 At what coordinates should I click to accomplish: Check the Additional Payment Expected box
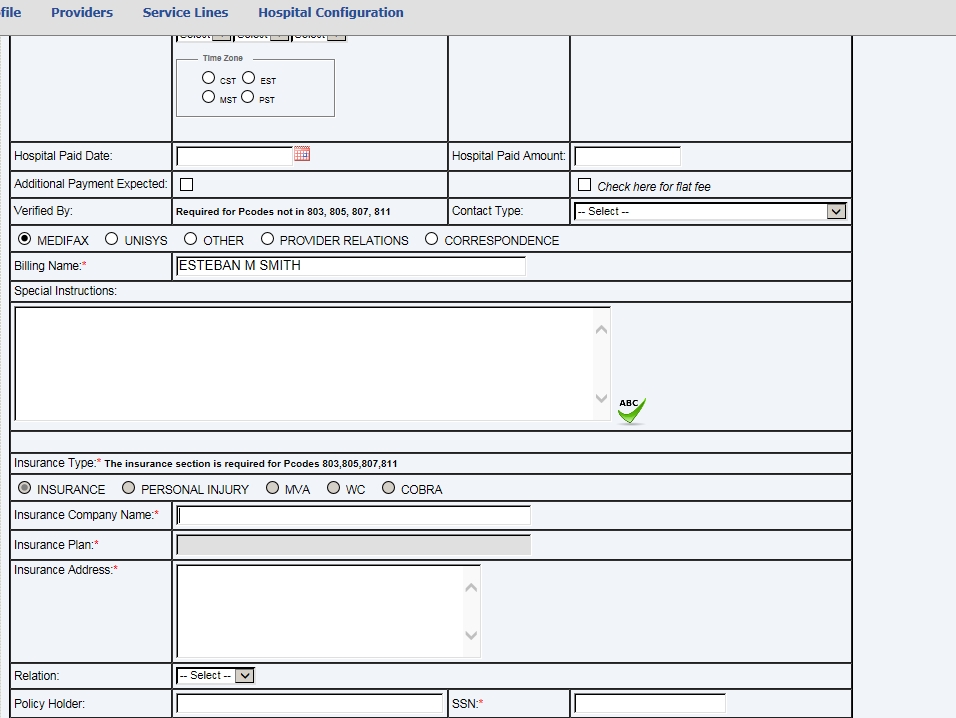186,184
